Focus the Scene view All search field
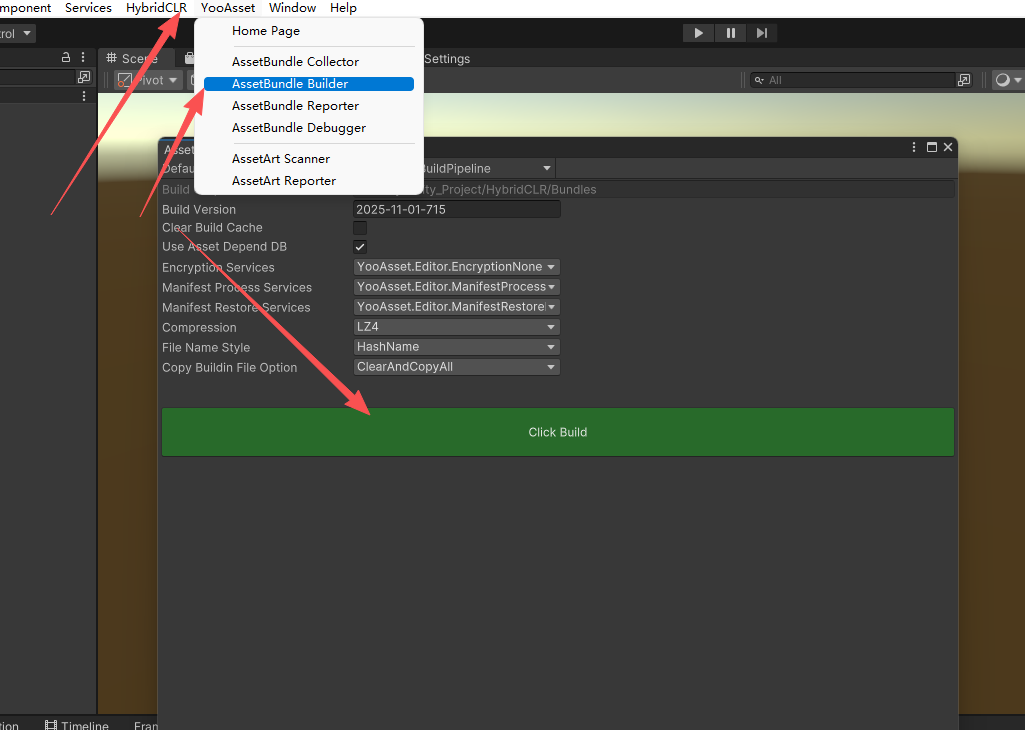 tap(853, 80)
